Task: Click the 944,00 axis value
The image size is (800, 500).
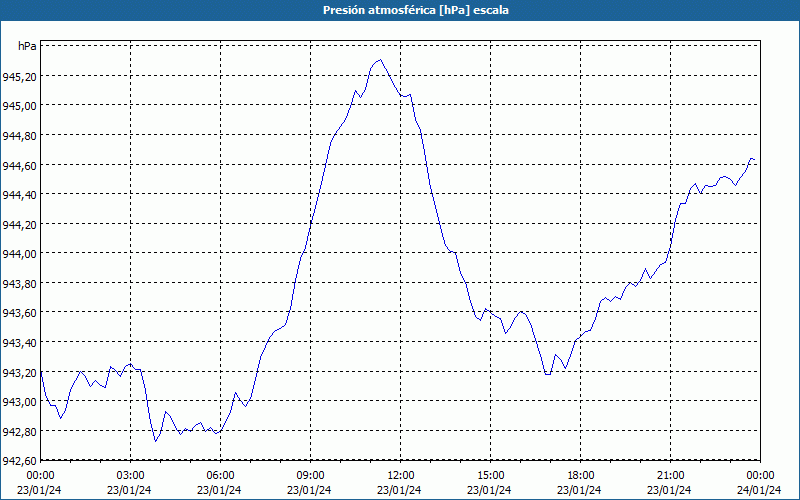Action: [x=19, y=254]
